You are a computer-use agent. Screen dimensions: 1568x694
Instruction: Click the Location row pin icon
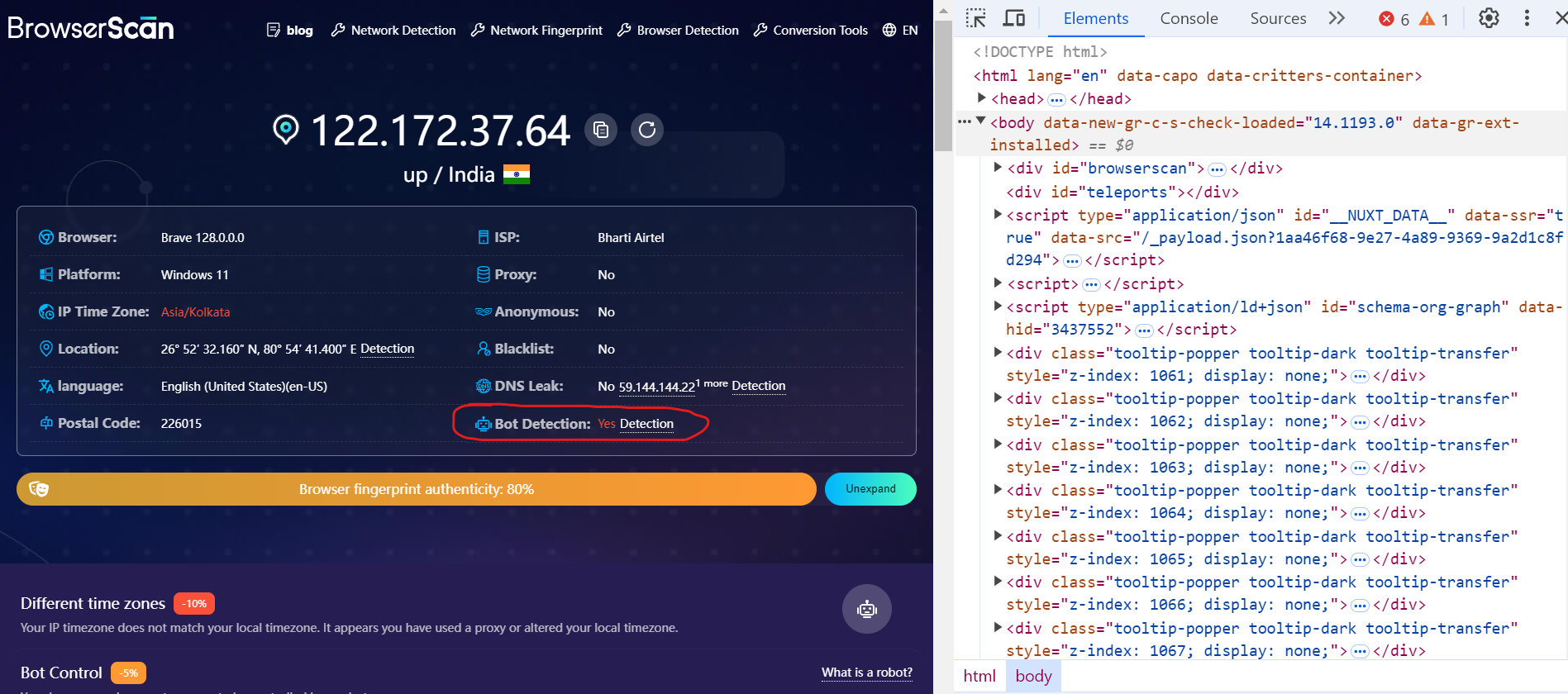point(46,349)
